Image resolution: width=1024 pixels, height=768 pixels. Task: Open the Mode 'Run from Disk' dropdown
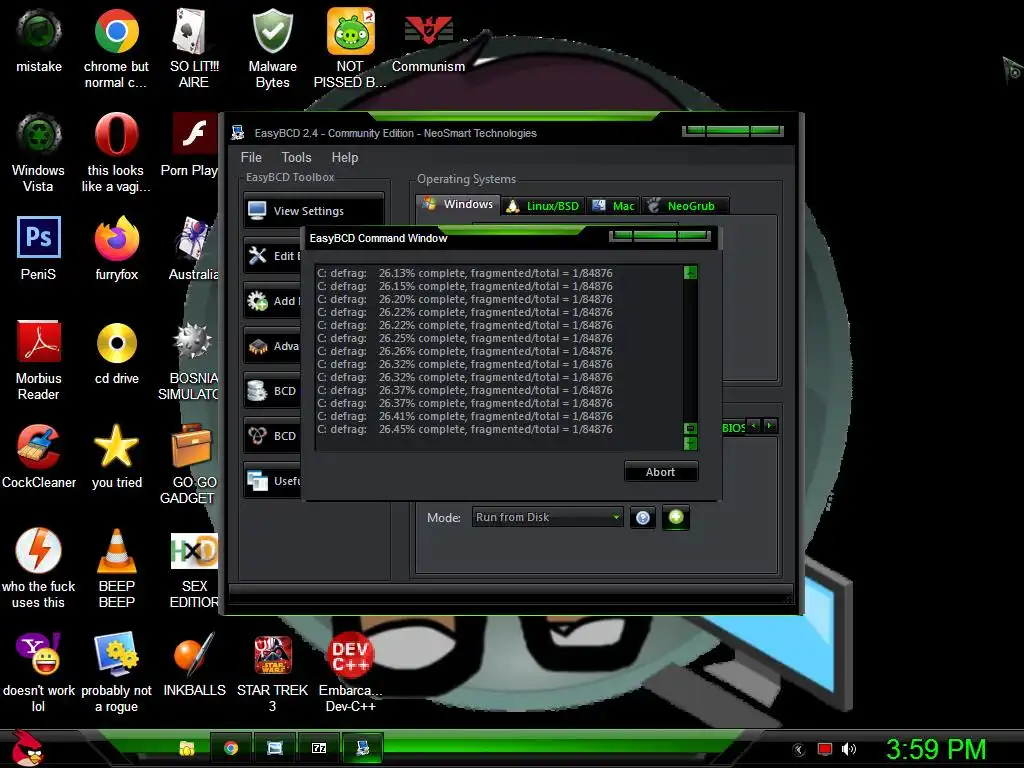(547, 517)
